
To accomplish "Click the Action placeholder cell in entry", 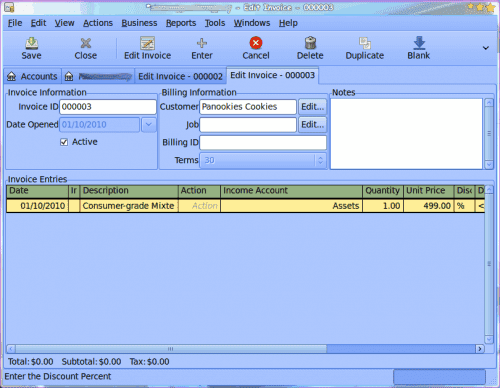I will pos(199,206).
